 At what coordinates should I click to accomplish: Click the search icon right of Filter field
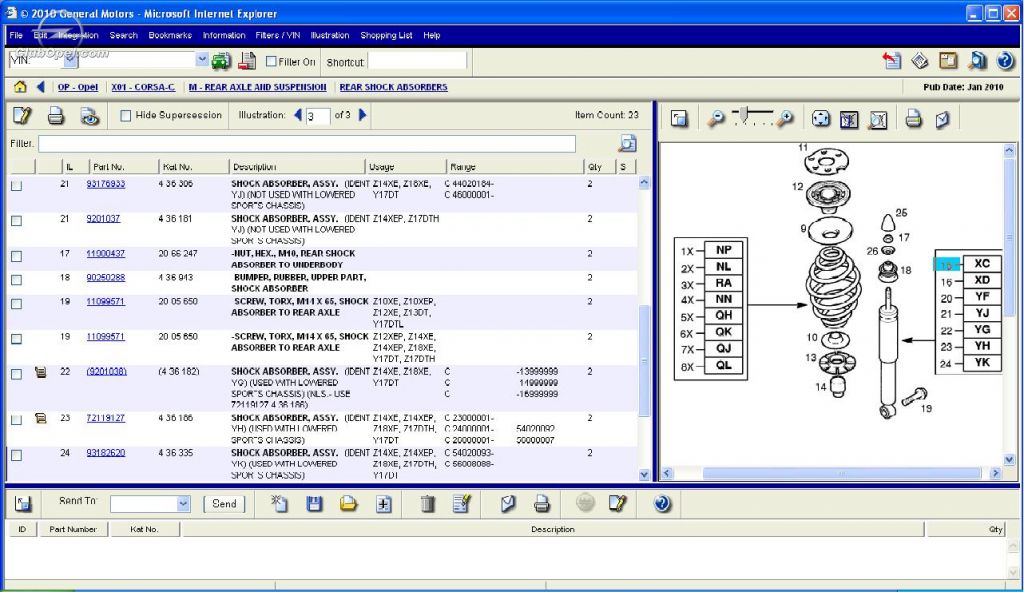(627, 143)
